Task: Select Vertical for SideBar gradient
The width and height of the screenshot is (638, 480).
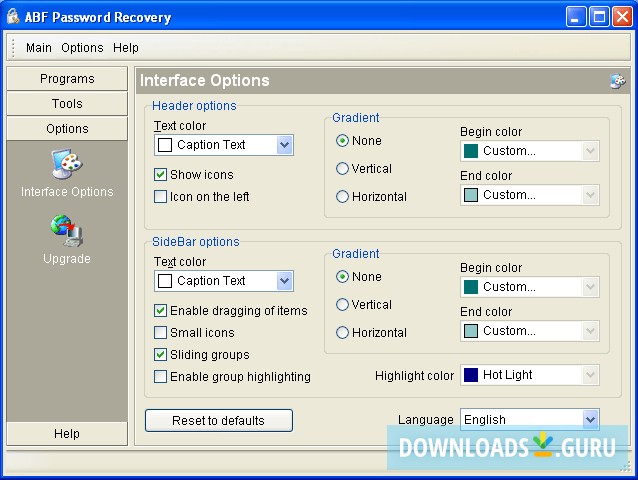Action: [x=342, y=304]
